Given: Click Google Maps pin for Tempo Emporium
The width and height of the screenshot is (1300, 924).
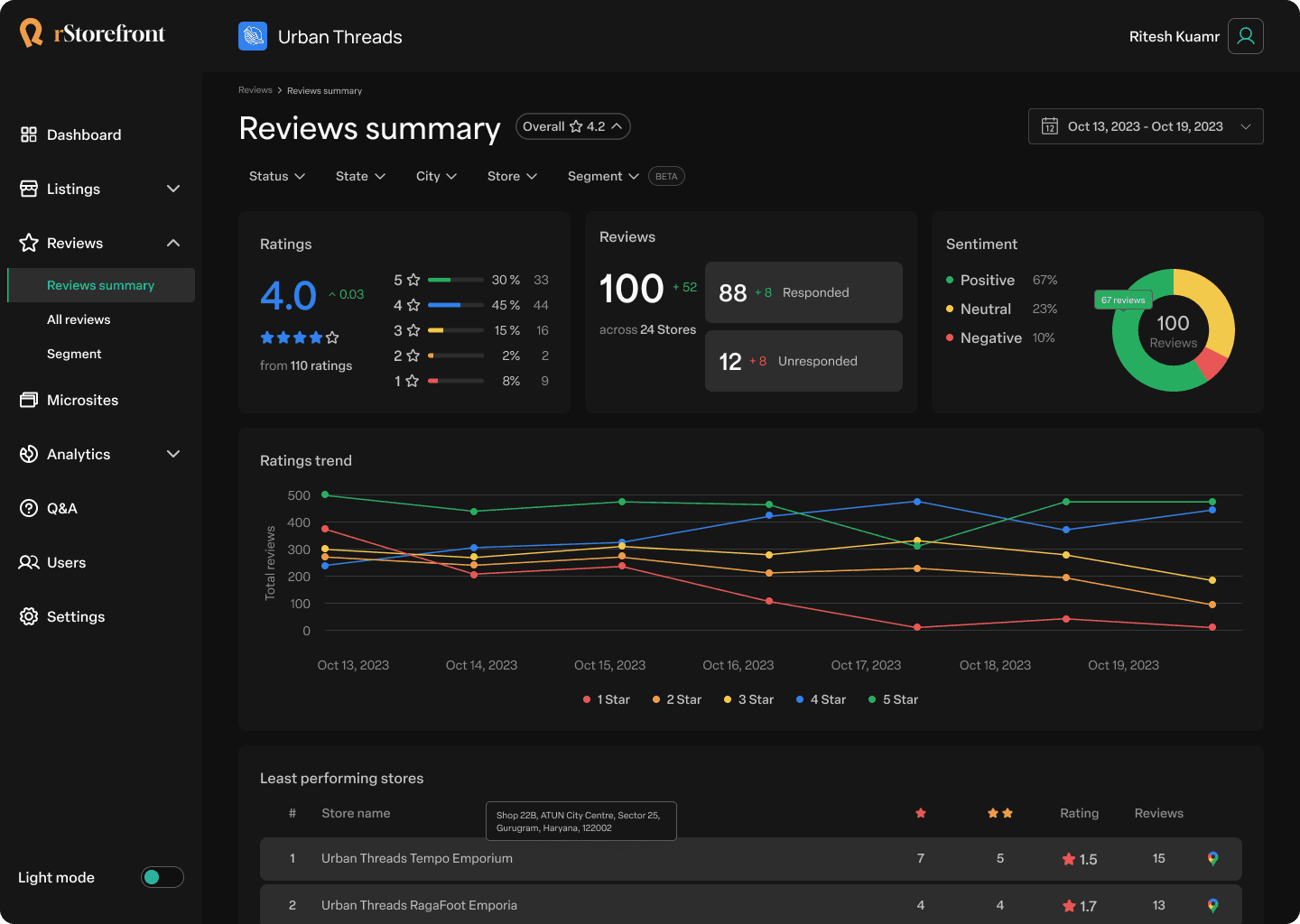Looking at the screenshot, I should coord(1212,858).
